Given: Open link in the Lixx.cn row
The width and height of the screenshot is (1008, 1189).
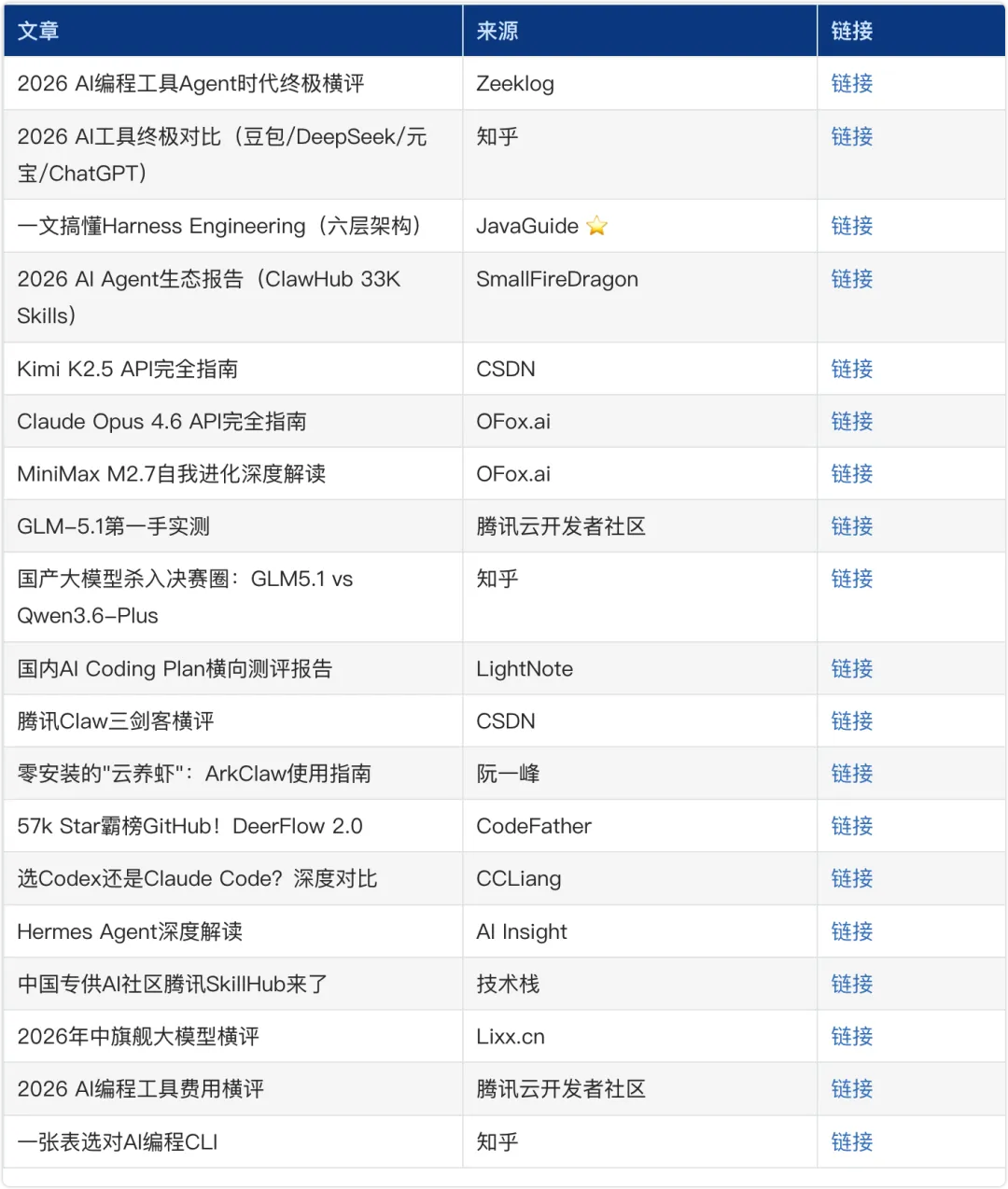Looking at the screenshot, I should tap(851, 1037).
